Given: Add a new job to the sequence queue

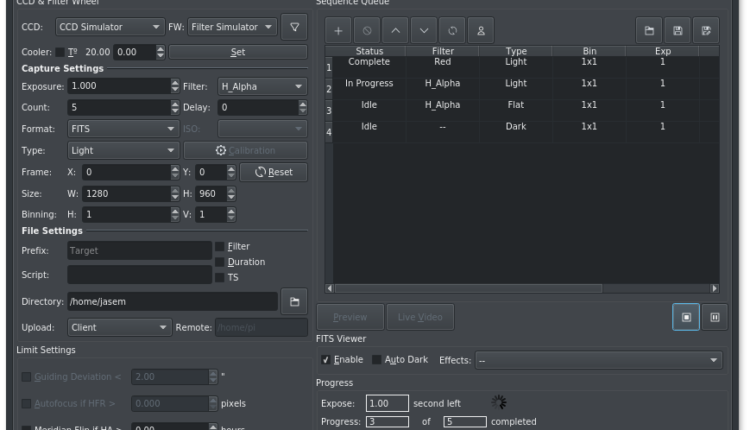Looking at the screenshot, I should point(337,31).
